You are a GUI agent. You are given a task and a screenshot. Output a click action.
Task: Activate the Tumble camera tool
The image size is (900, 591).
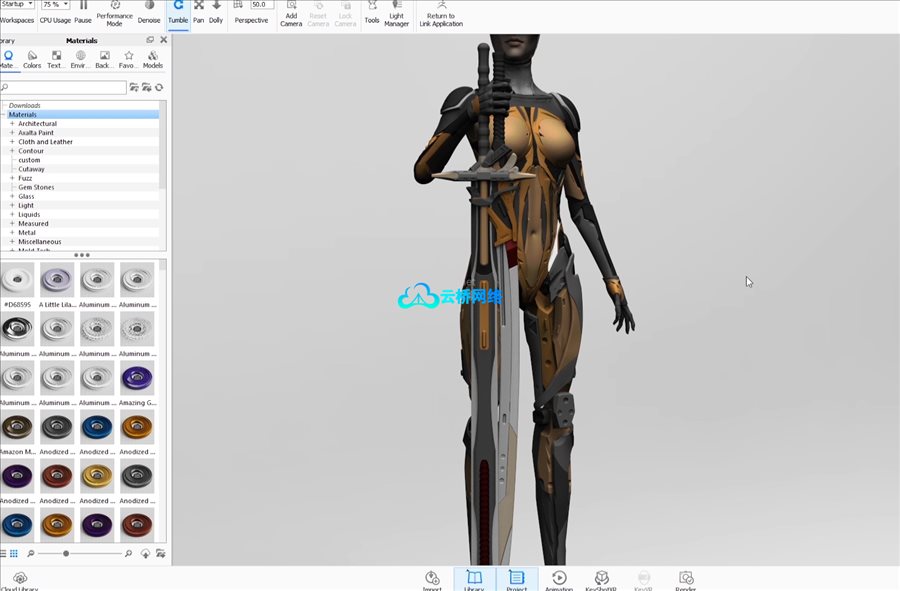coord(178,13)
